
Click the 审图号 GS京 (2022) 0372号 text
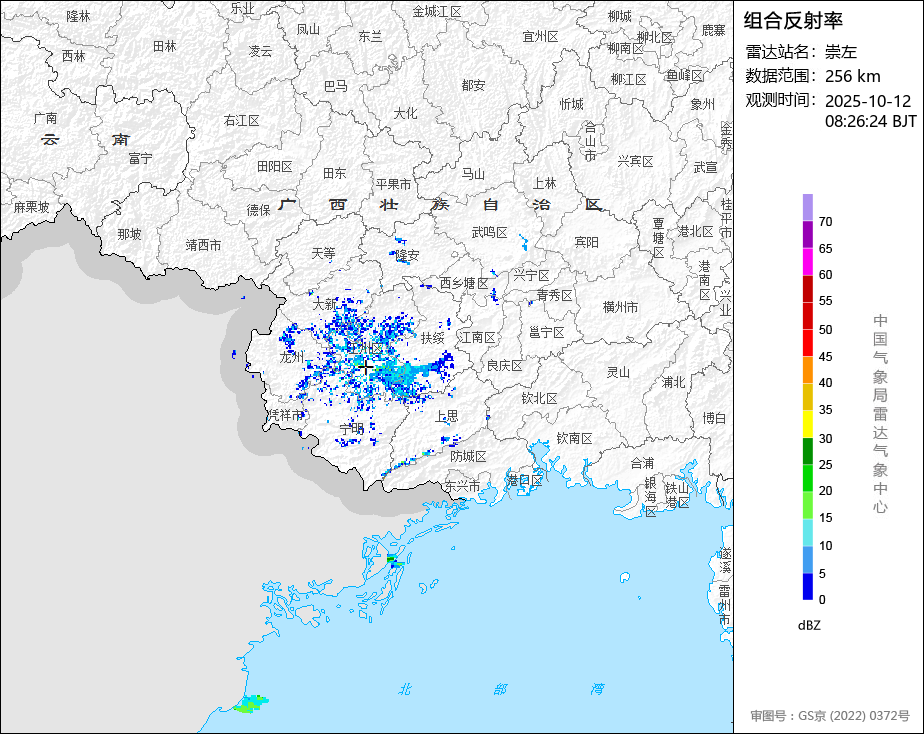click(830, 715)
